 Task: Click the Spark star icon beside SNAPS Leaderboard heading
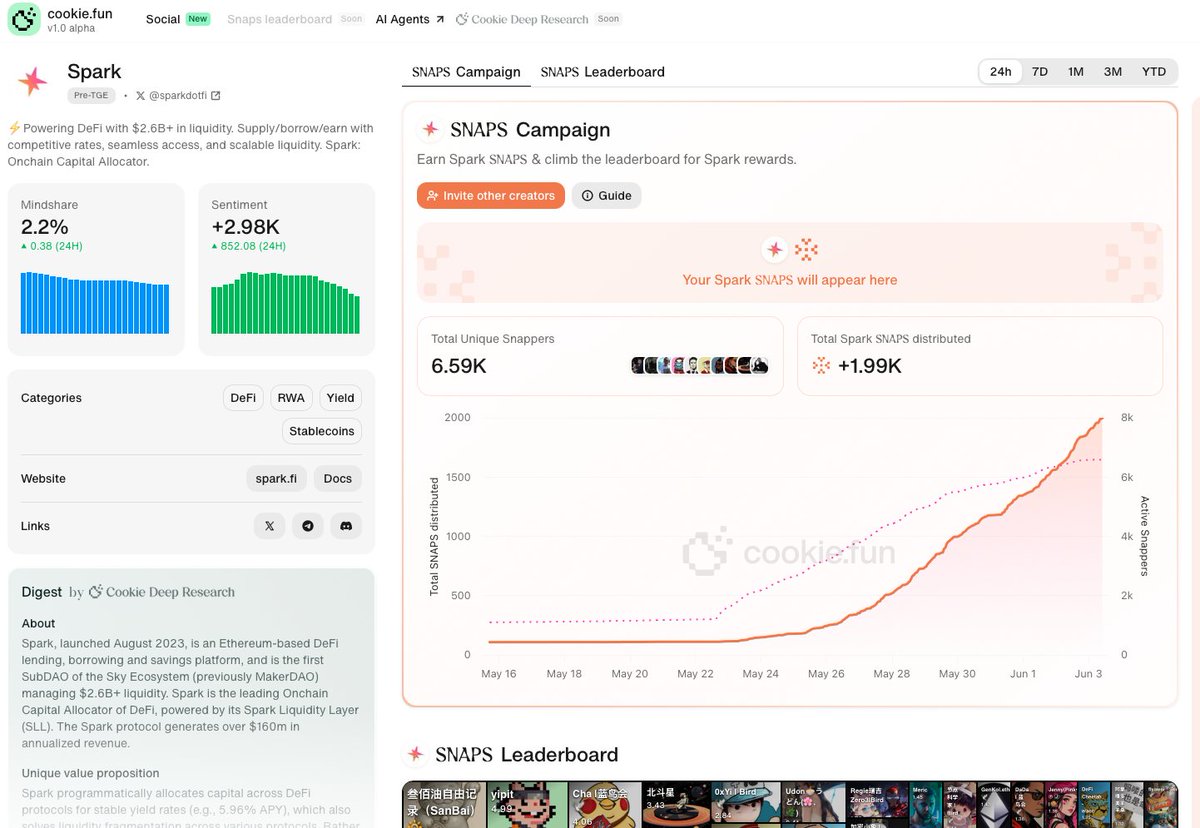coord(414,754)
